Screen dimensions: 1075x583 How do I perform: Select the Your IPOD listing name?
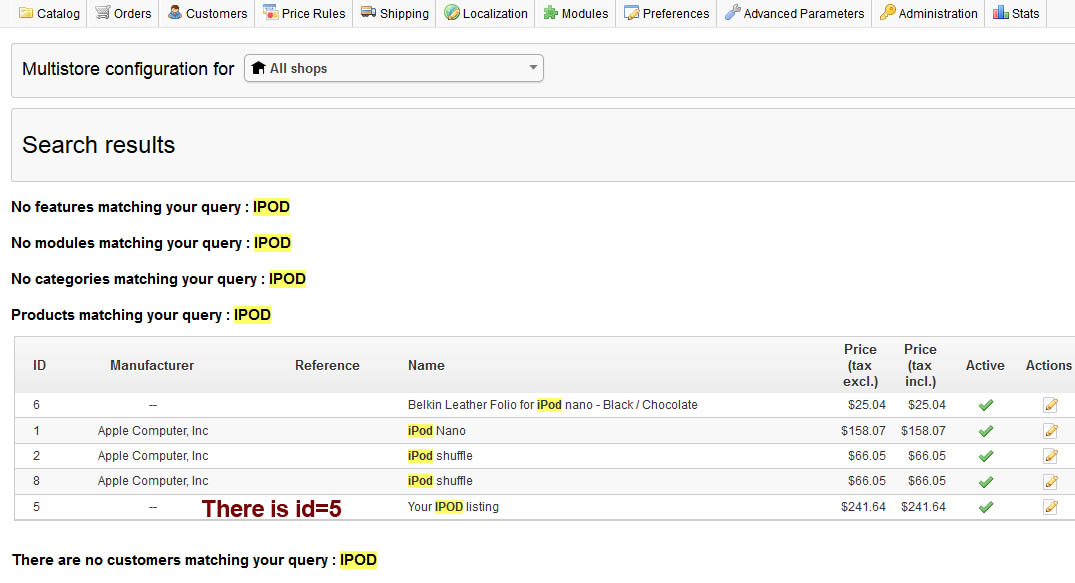[x=453, y=507]
